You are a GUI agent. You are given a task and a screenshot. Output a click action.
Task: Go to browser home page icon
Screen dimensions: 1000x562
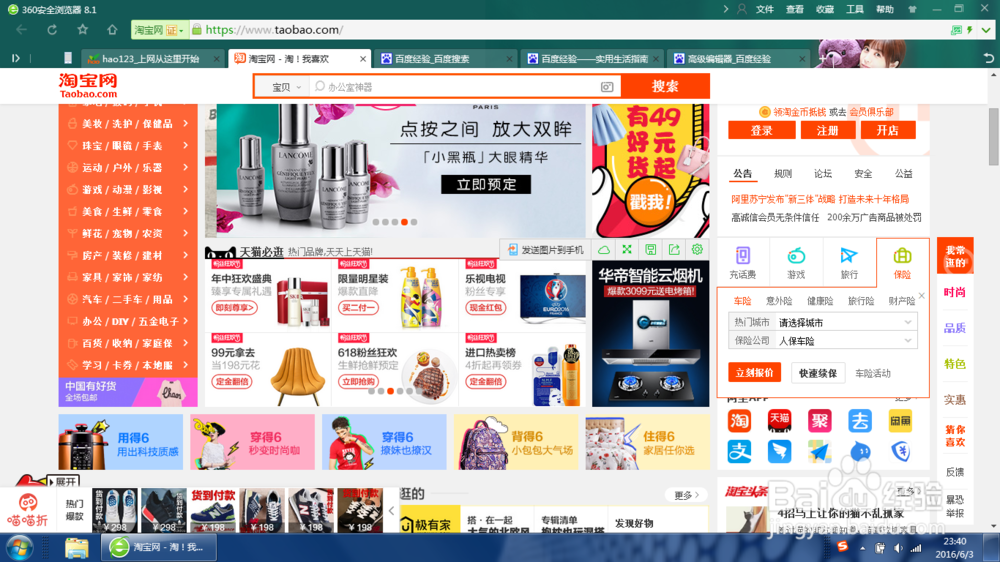click(112, 29)
